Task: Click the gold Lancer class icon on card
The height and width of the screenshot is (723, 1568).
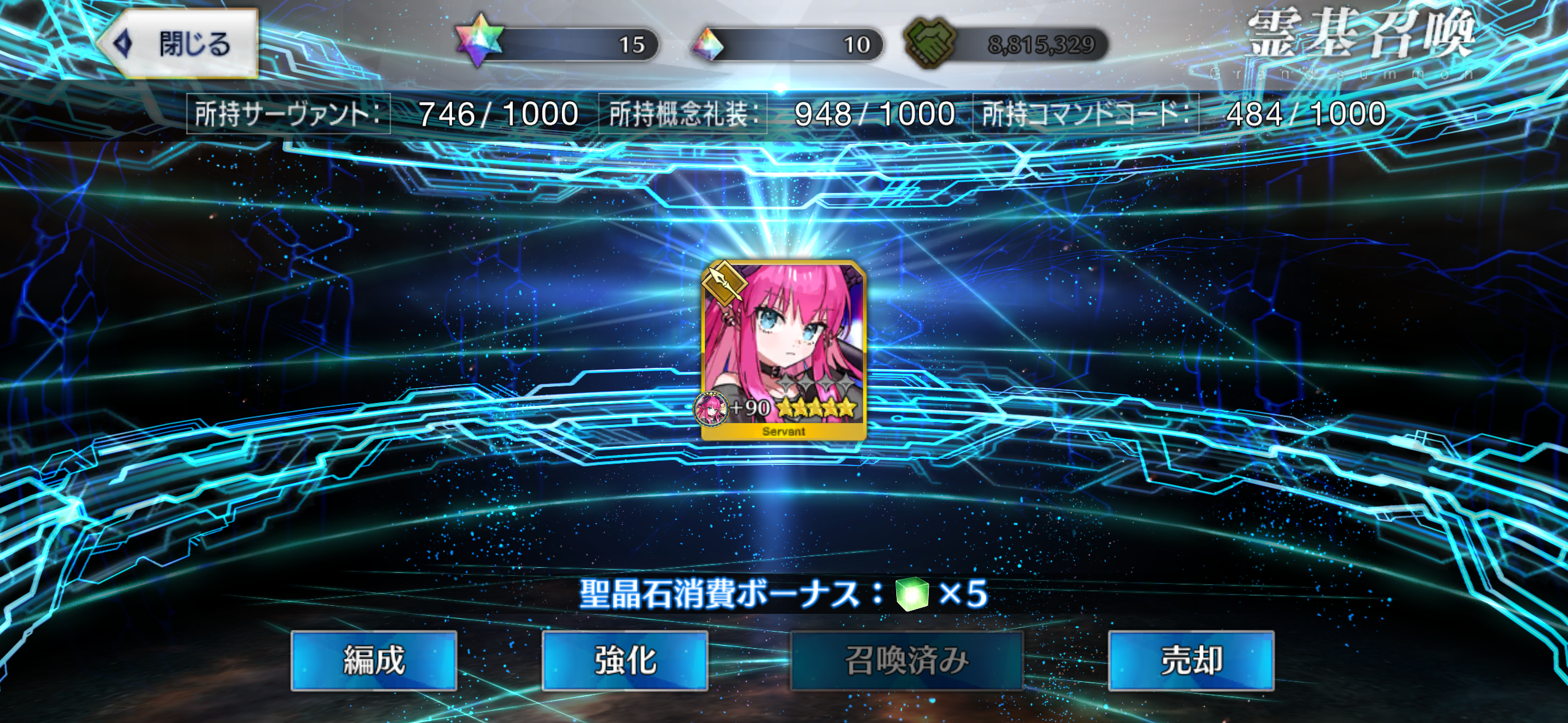Action: 724,283
